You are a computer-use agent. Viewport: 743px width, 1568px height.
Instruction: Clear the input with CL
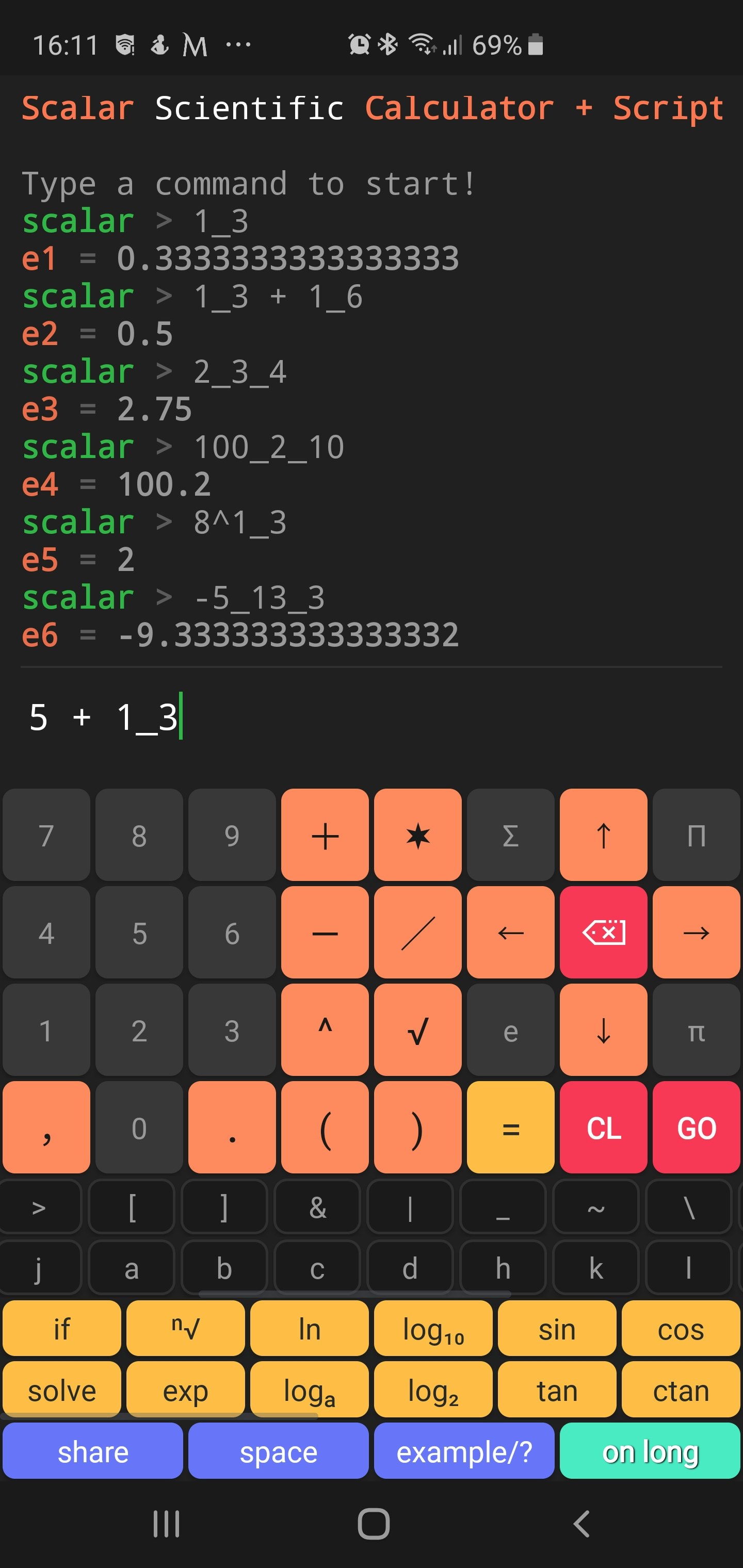tap(603, 1126)
